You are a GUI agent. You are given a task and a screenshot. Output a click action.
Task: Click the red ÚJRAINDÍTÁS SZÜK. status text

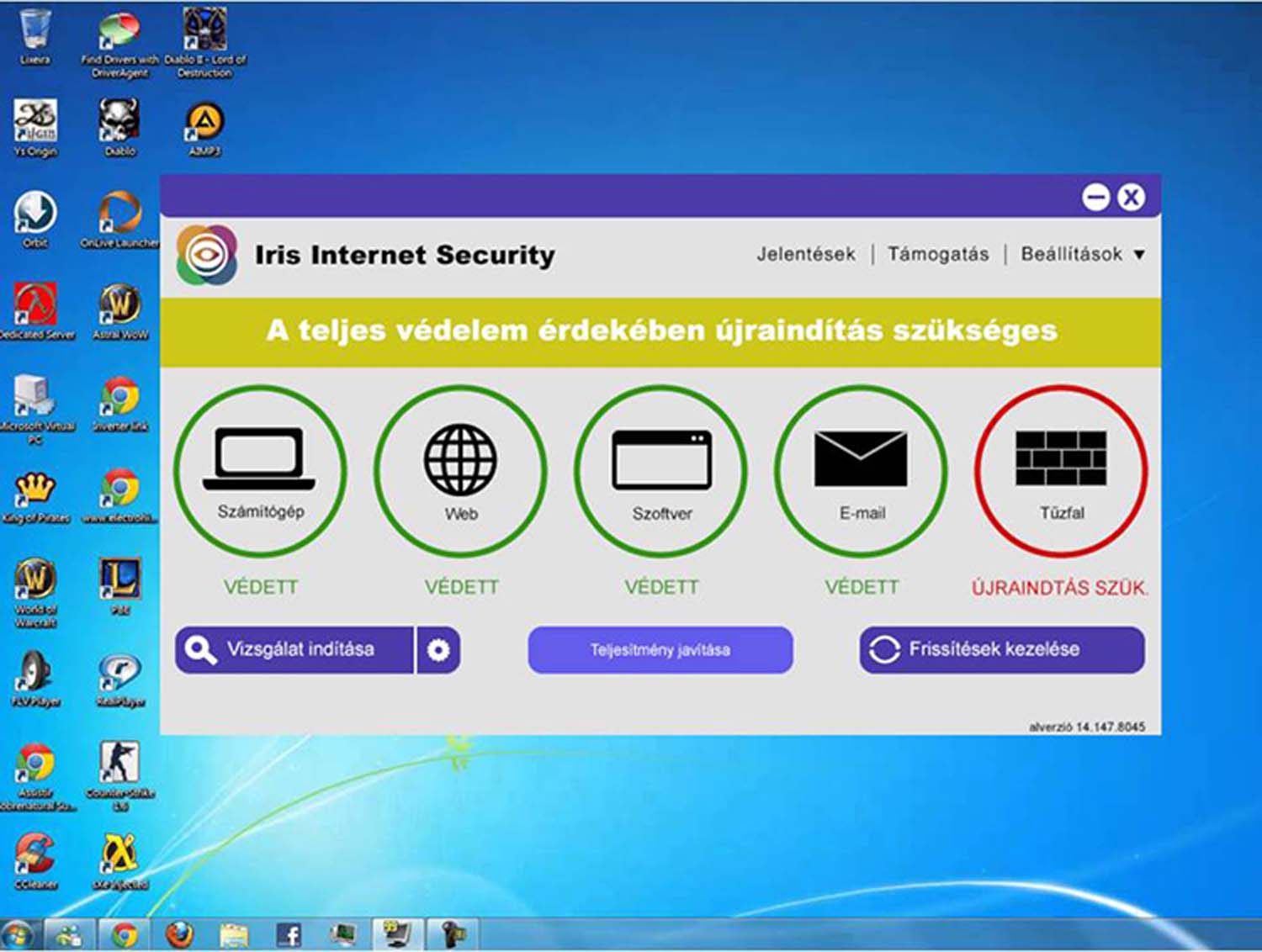(1059, 588)
